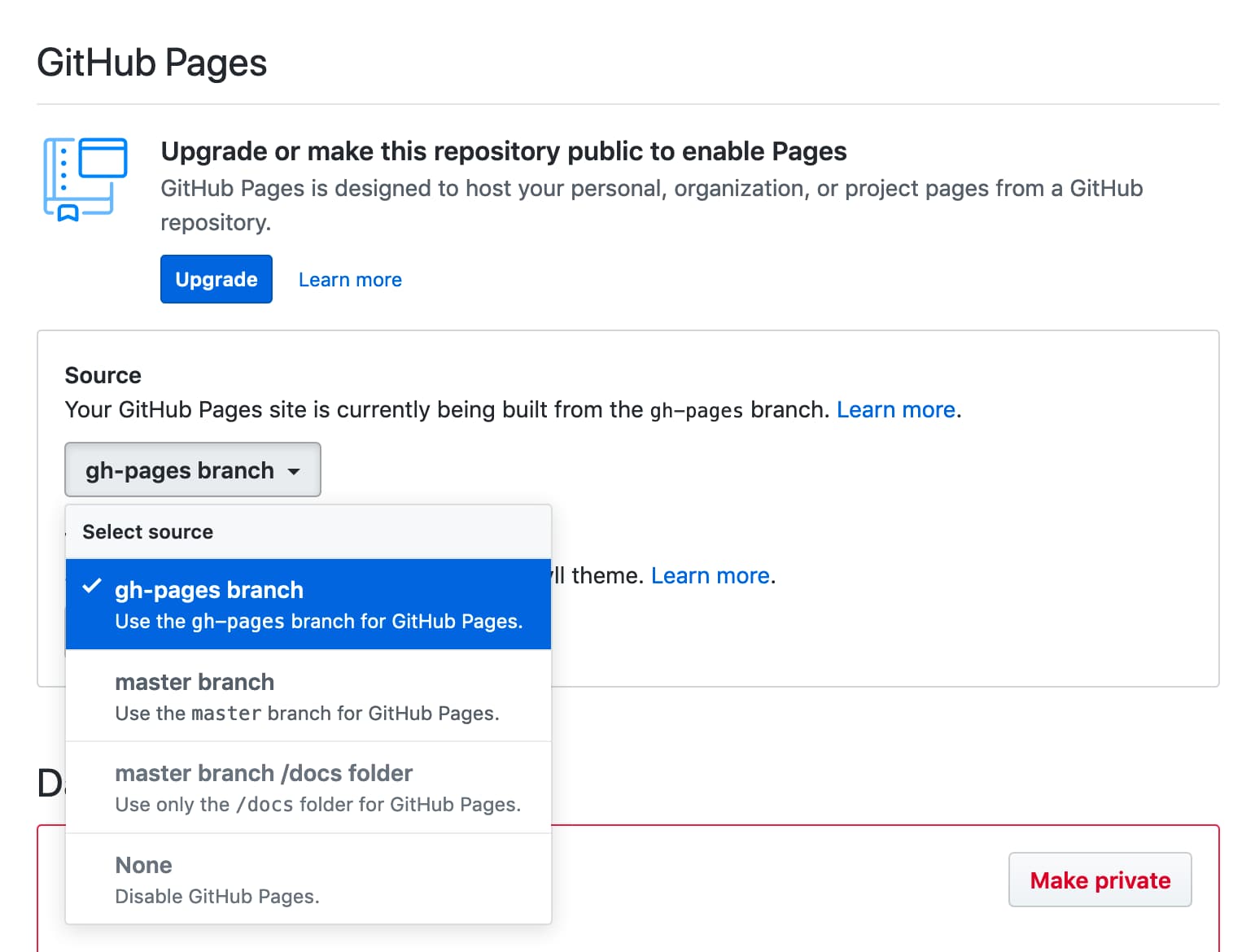Collapse the gh-pages branch source dropdown

[x=192, y=470]
